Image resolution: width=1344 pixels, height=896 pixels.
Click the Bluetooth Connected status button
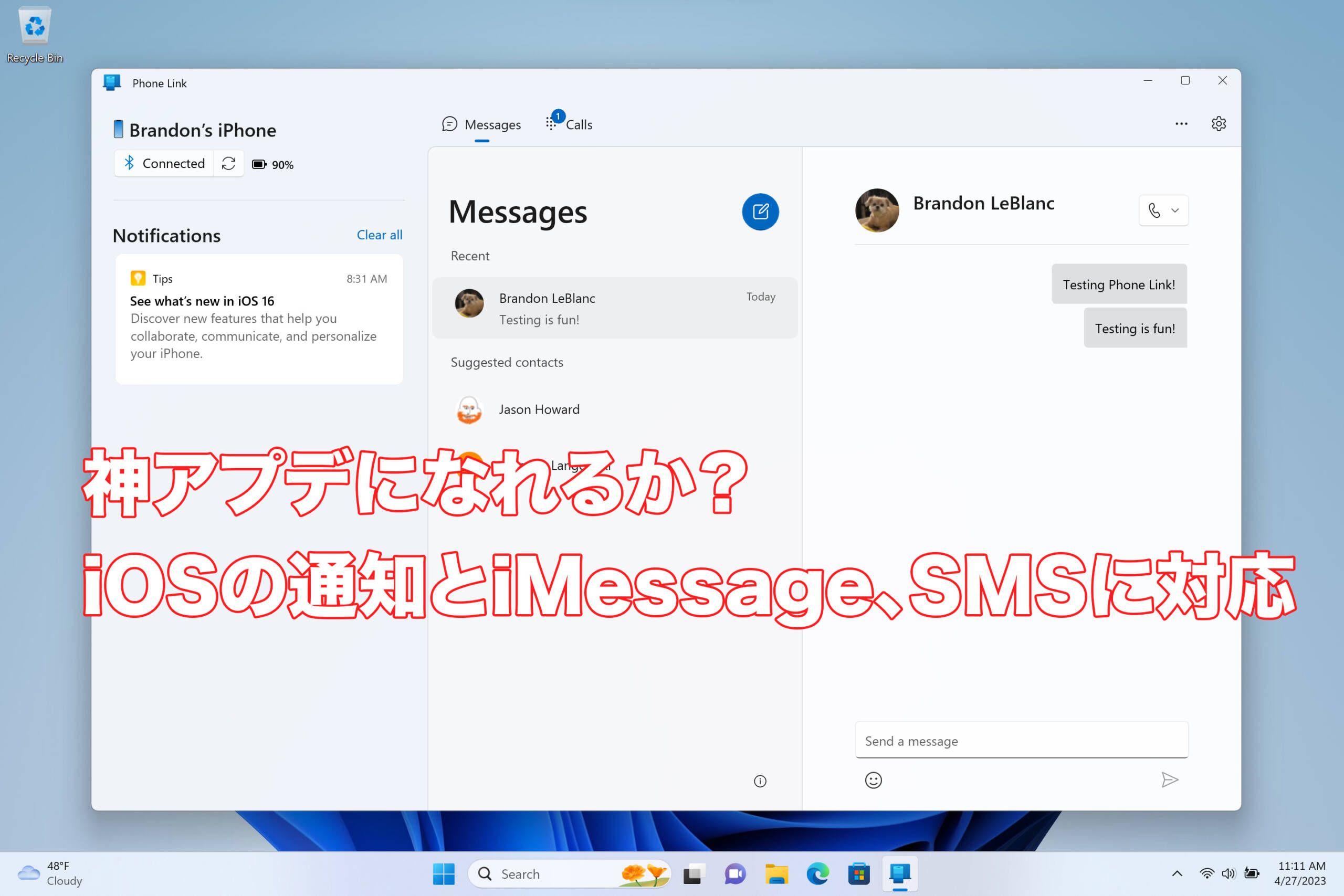(164, 163)
